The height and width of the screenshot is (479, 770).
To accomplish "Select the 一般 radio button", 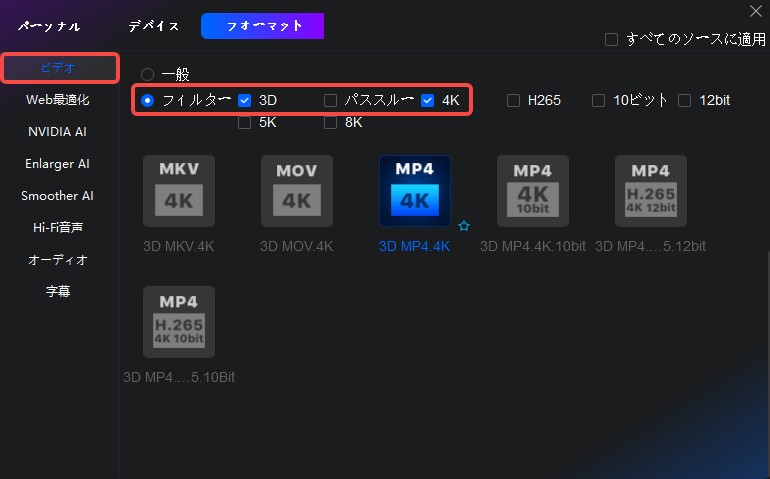I will 147,75.
